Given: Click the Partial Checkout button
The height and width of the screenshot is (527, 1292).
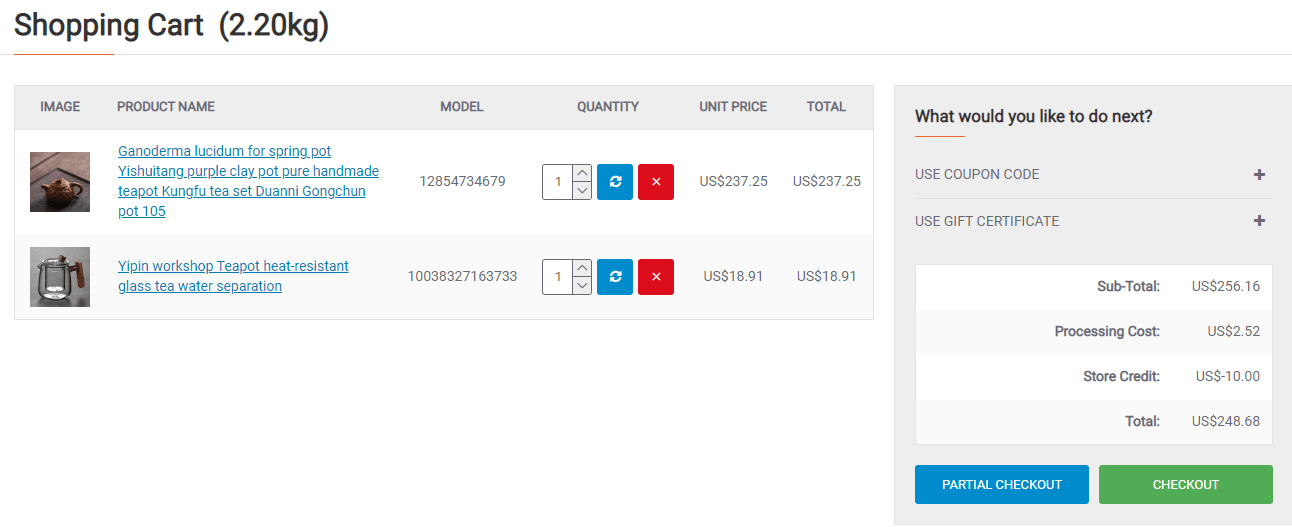Looking at the screenshot, I should coord(1002,484).
